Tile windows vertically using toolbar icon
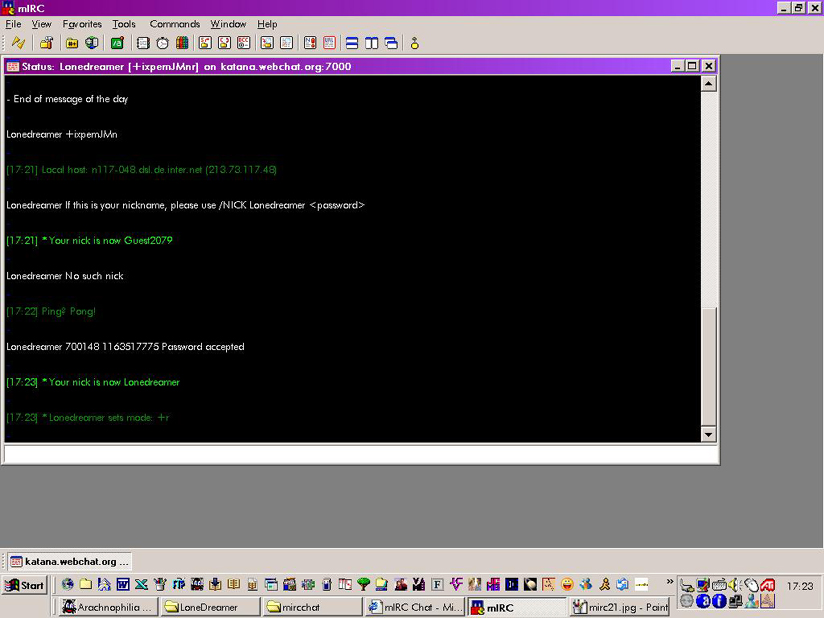Image resolution: width=824 pixels, height=618 pixels. click(x=372, y=43)
